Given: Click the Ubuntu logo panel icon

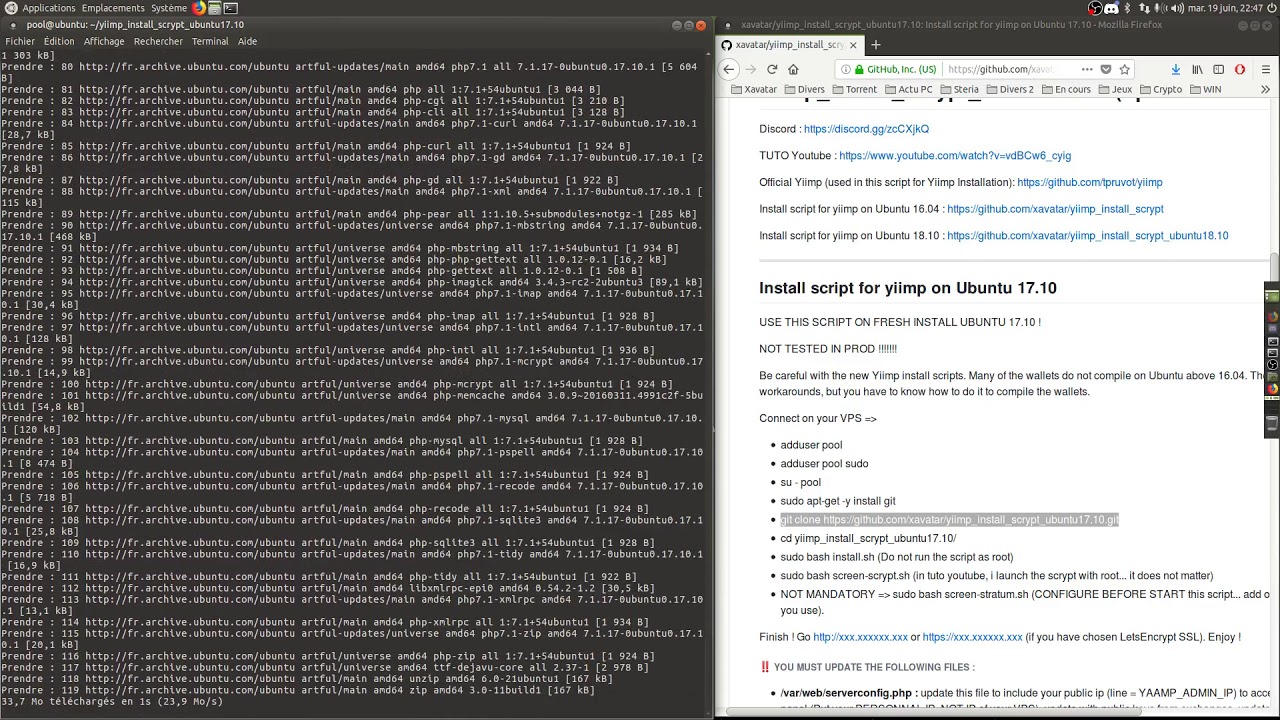Looking at the screenshot, I should point(10,8).
